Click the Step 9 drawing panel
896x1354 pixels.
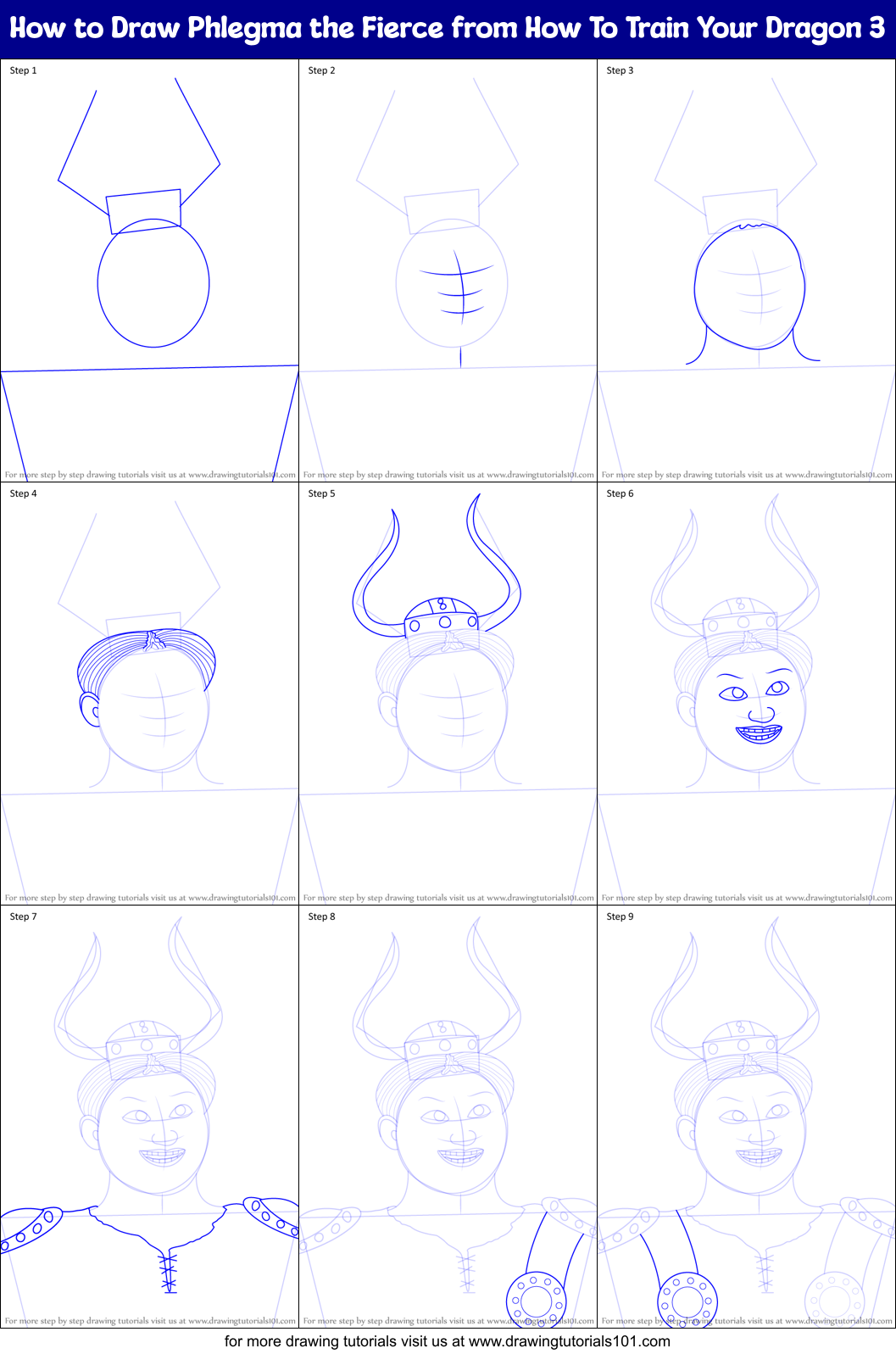coord(746,1117)
